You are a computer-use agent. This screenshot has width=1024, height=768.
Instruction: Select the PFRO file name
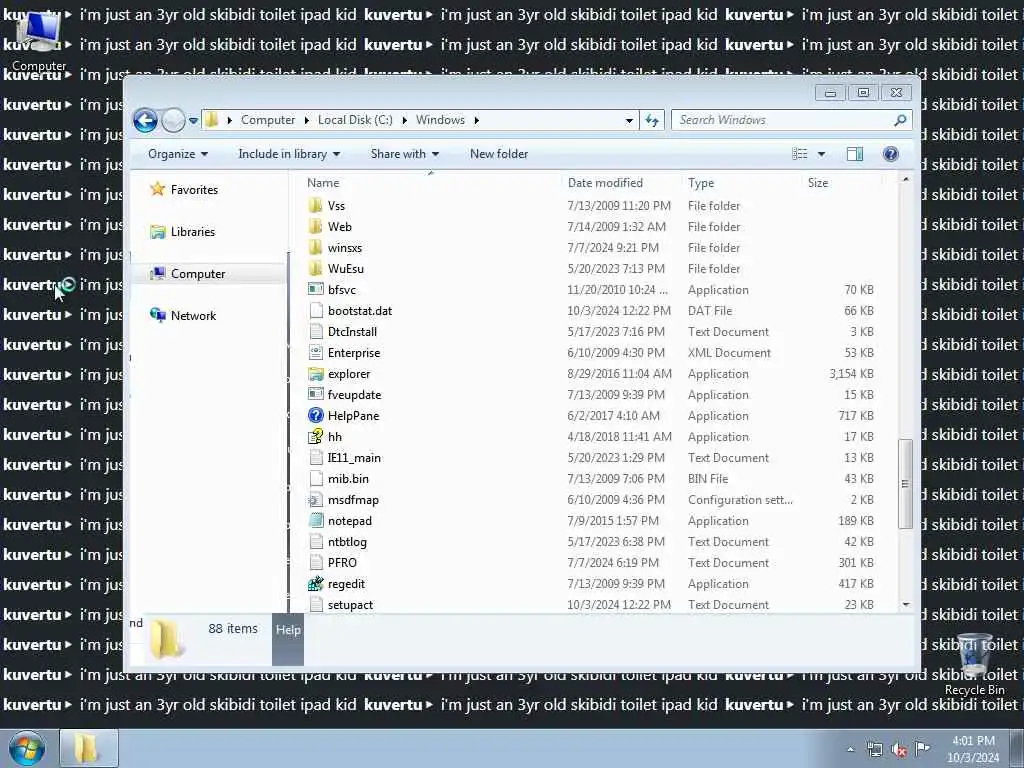342,563
